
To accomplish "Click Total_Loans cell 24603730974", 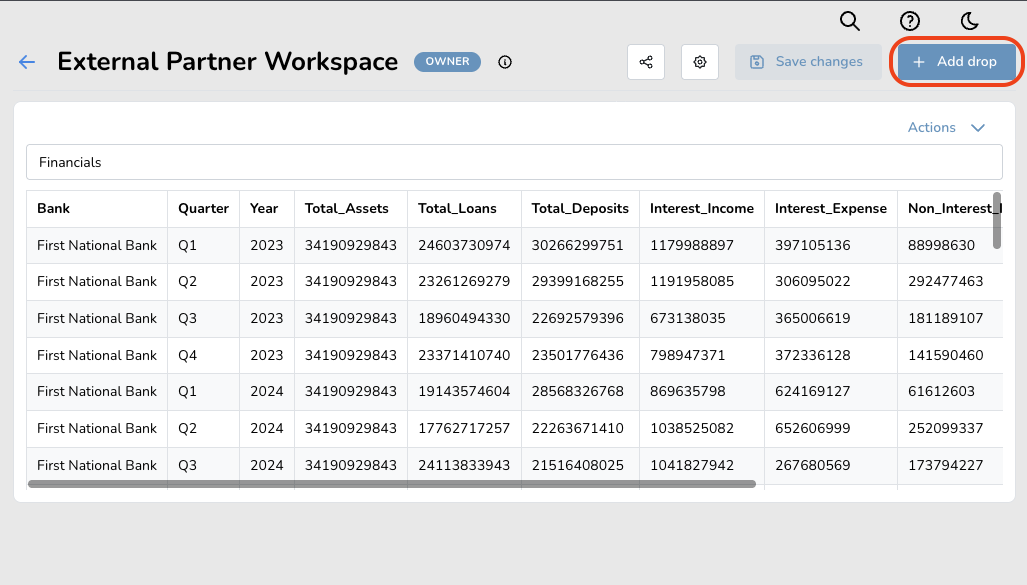I will [464, 245].
